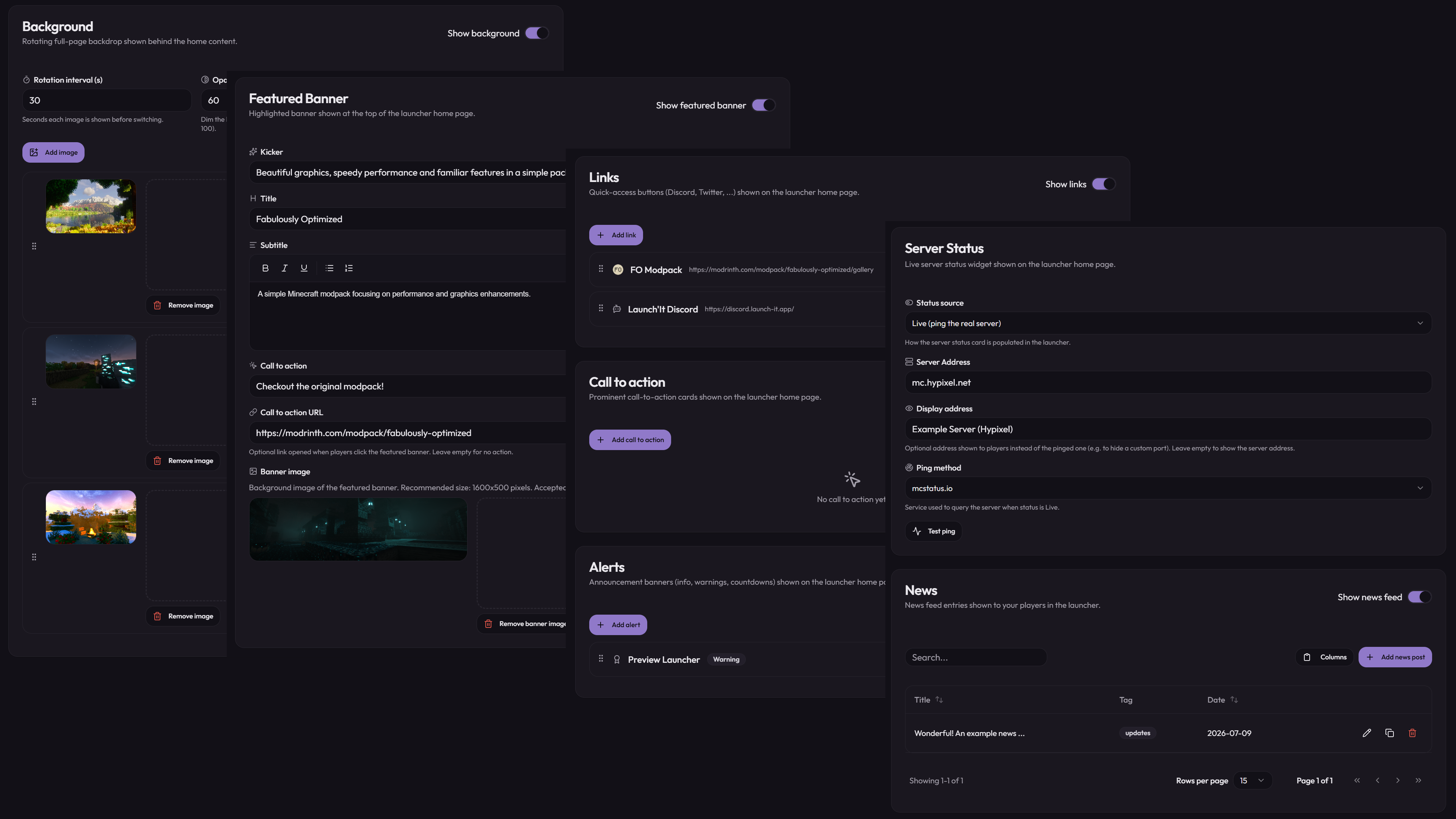Edit the example news post with pencil icon
The height and width of the screenshot is (819, 1456).
1367,733
